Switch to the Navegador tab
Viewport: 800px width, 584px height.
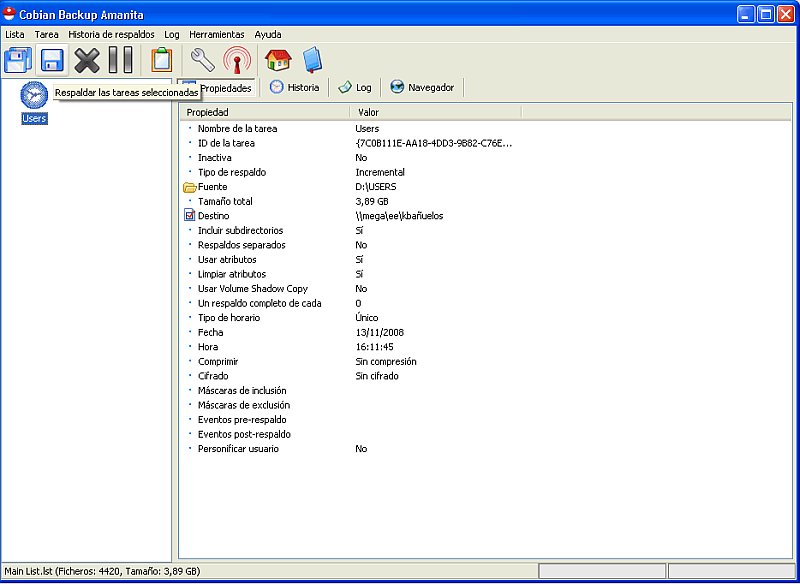[422, 88]
